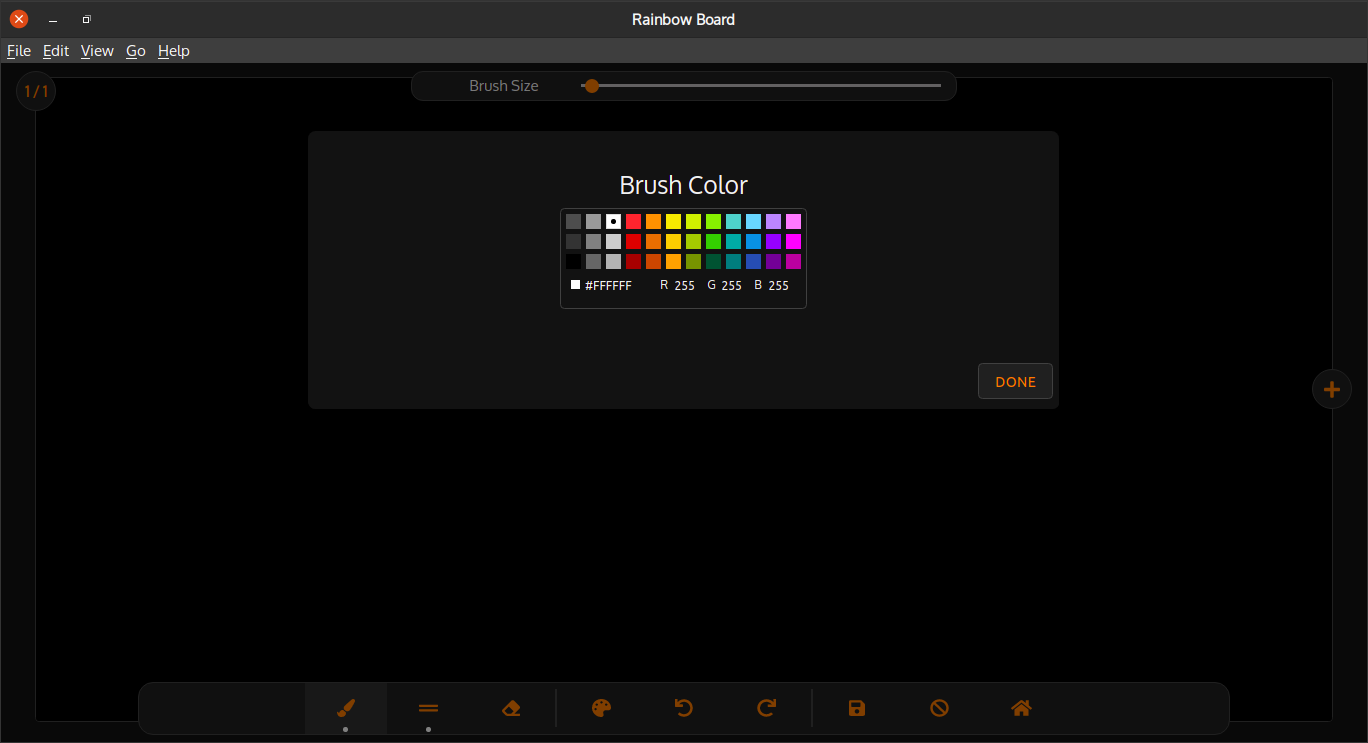Viewport: 1368px width, 743px height.
Task: Pick the vivid violet swatch in middle row
Action: (x=773, y=242)
